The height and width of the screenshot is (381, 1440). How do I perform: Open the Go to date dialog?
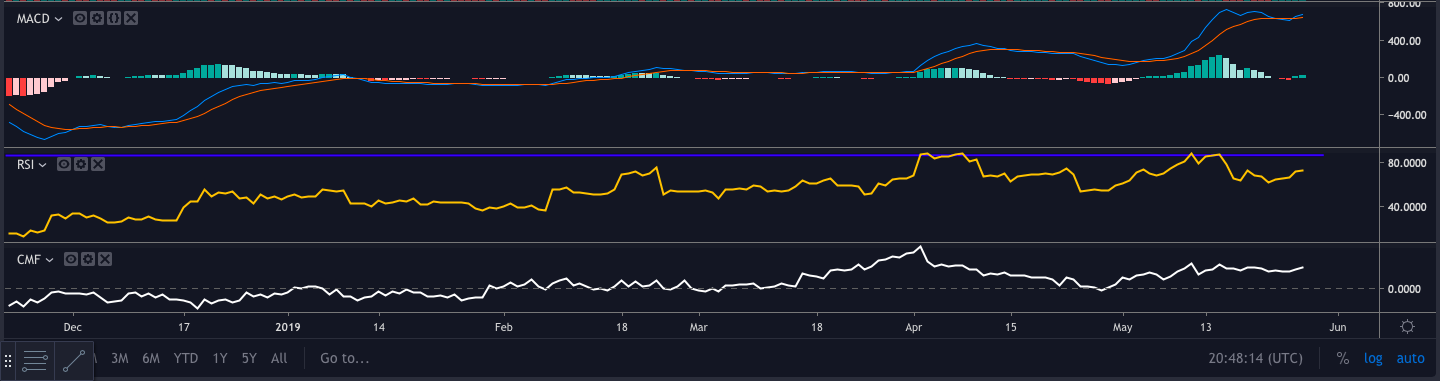(x=345, y=358)
